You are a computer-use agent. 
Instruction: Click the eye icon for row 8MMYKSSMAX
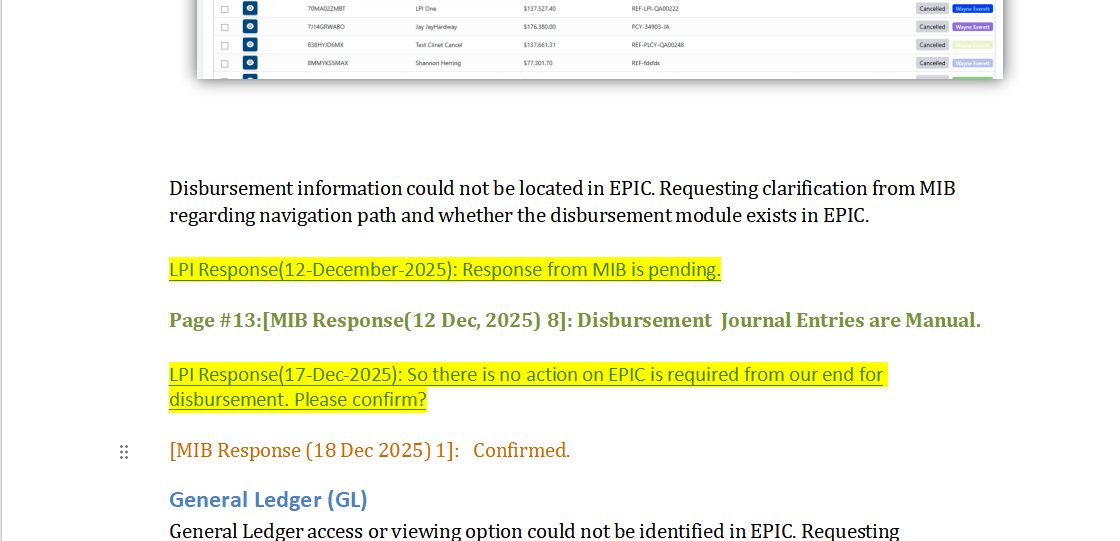(250, 63)
